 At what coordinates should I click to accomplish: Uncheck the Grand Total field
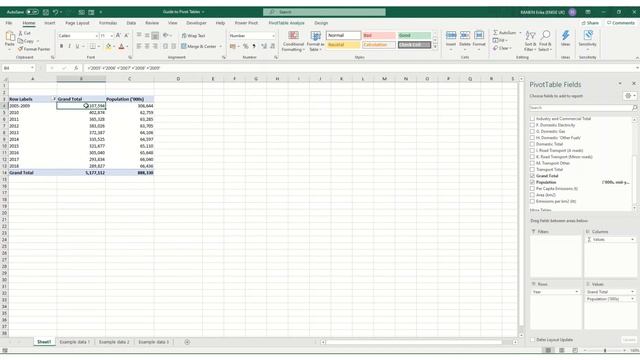(x=532, y=176)
